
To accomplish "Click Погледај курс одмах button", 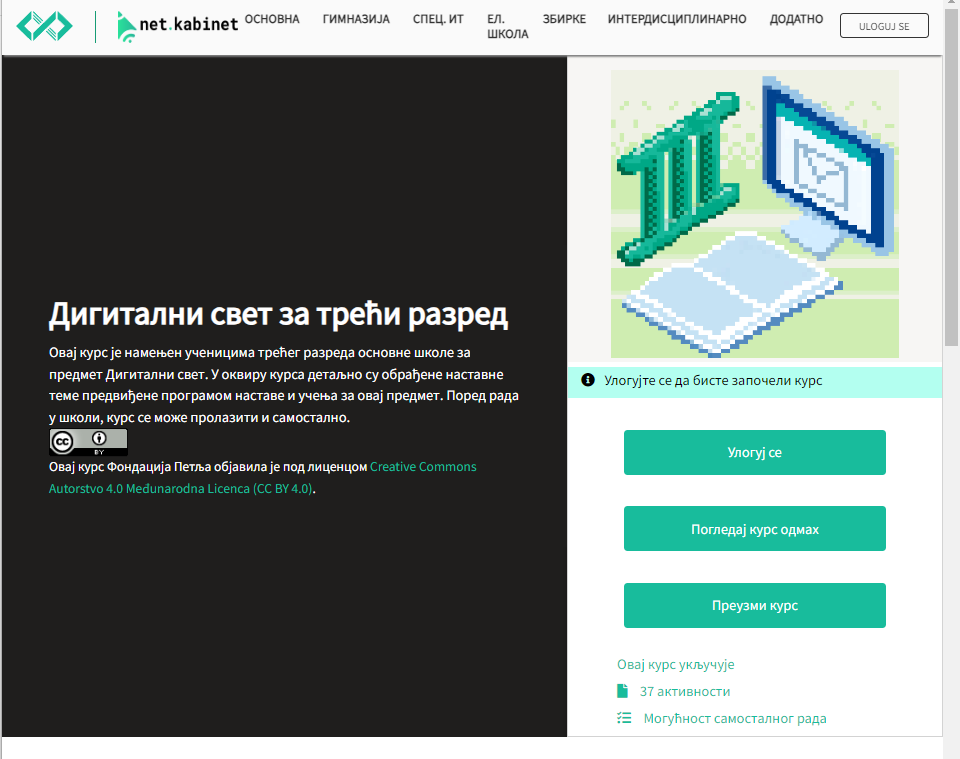I will [754, 529].
